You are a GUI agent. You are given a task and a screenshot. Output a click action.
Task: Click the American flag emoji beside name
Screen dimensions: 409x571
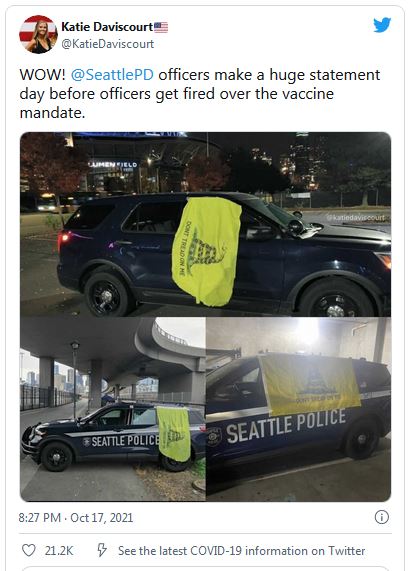pos(161,27)
